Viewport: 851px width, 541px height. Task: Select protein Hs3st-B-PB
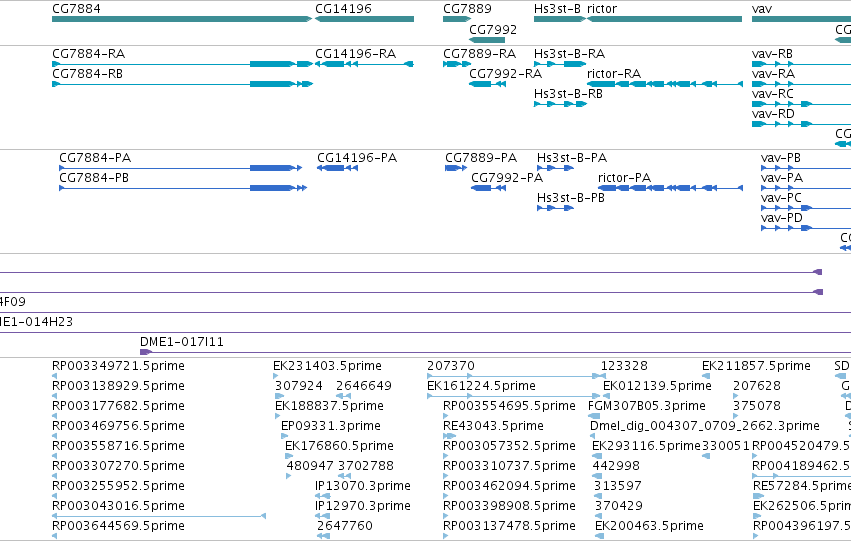555,208
